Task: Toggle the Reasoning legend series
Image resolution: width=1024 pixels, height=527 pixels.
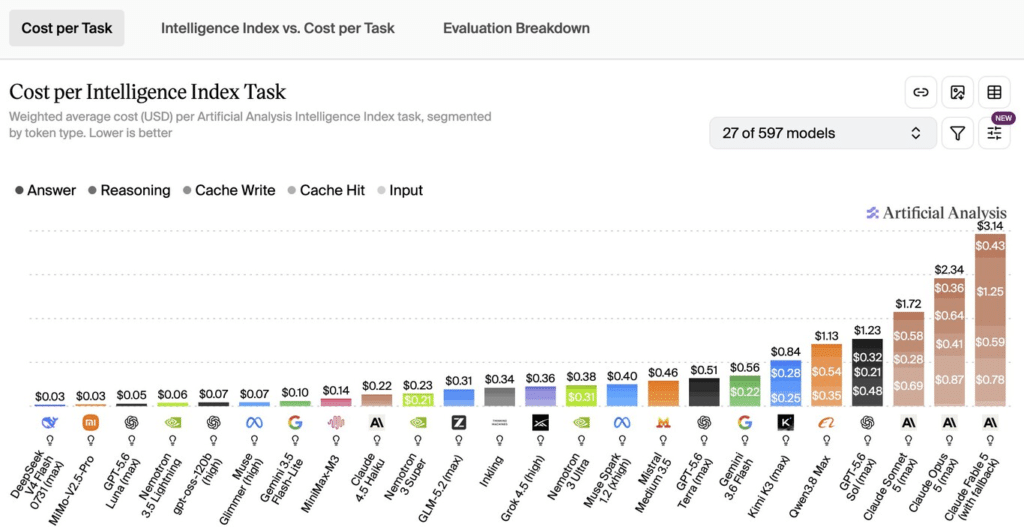Action: coord(129,191)
